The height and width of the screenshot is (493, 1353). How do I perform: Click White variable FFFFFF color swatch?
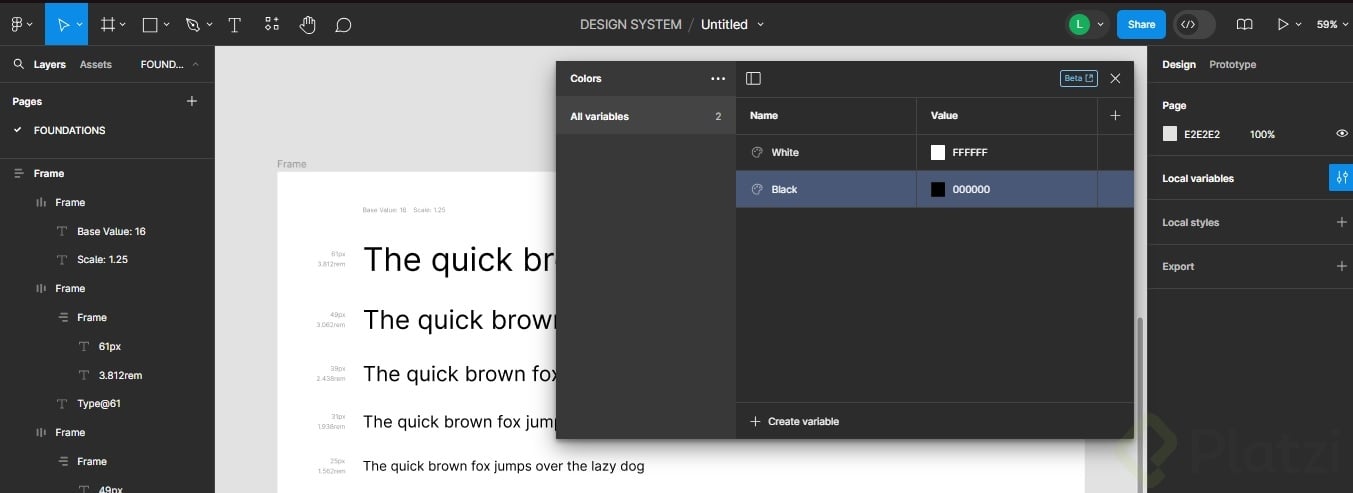pyautogui.click(x=938, y=152)
